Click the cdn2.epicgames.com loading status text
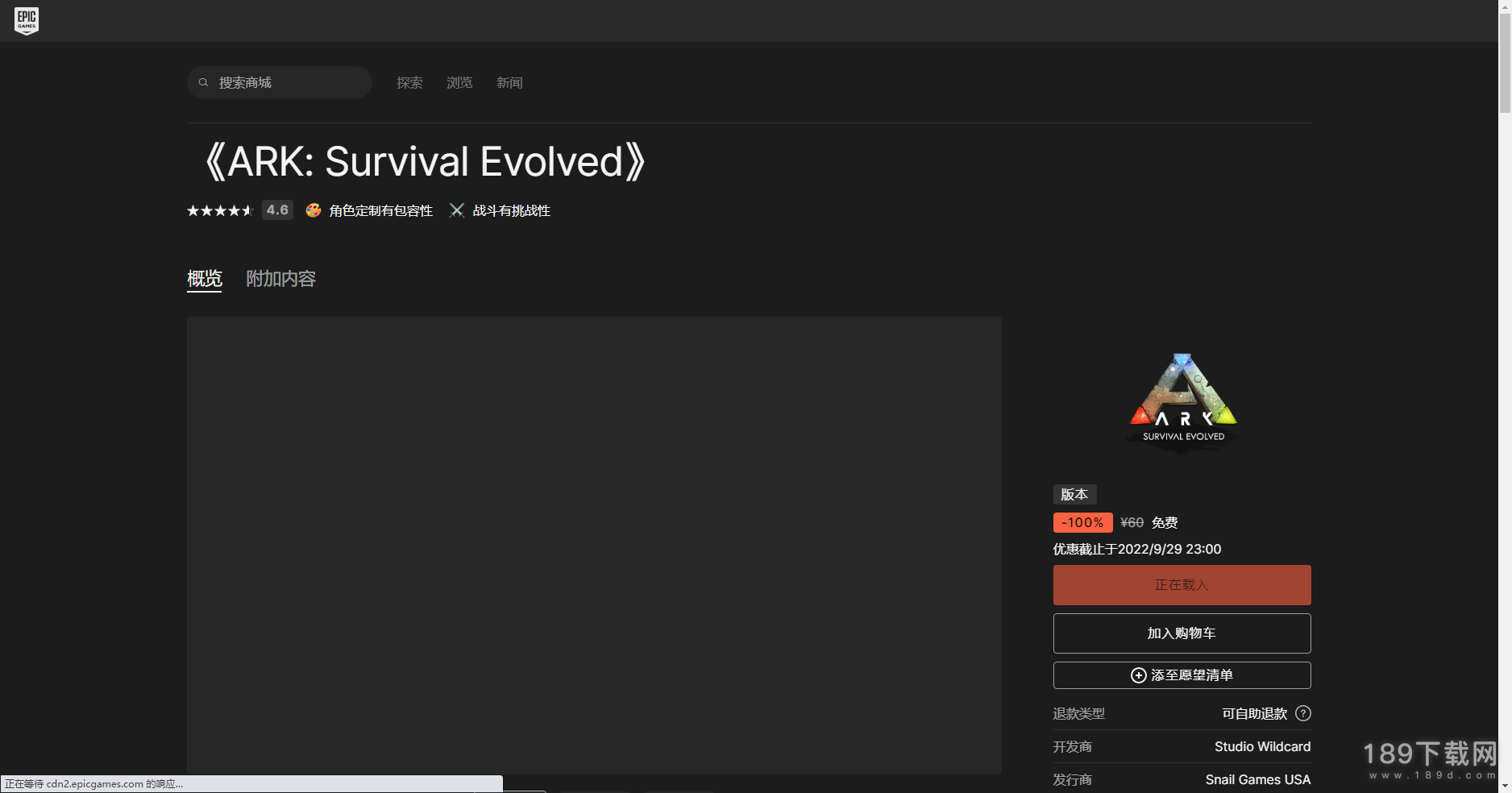The height and width of the screenshot is (793, 1512). [94, 784]
